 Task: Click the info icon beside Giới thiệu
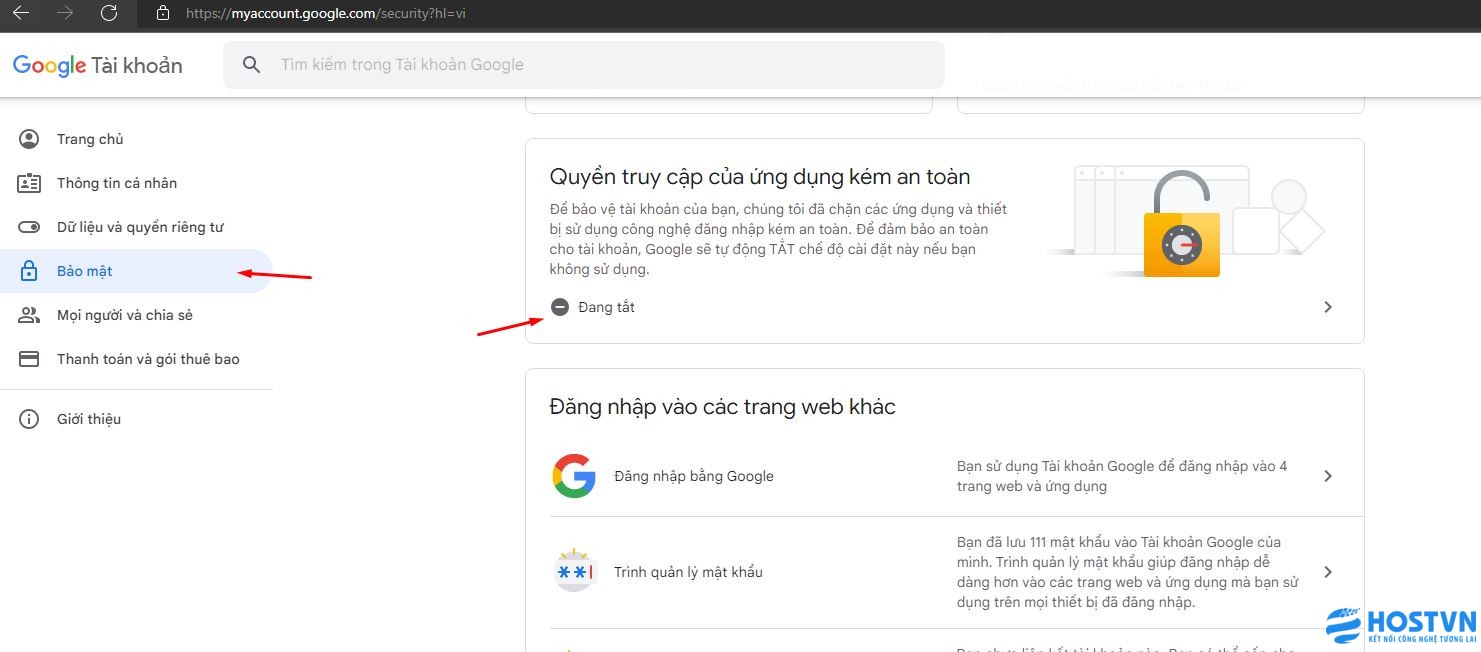[29, 419]
